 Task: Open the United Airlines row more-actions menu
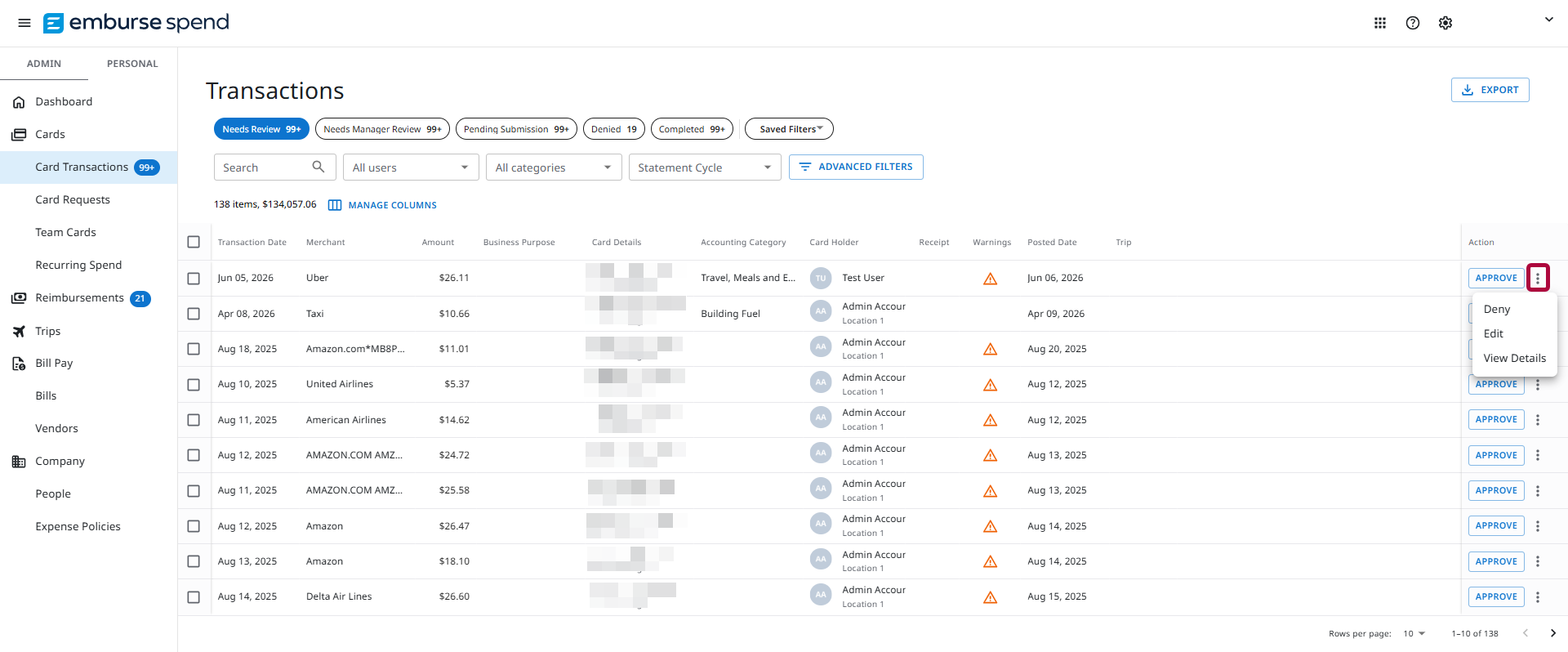(x=1538, y=385)
